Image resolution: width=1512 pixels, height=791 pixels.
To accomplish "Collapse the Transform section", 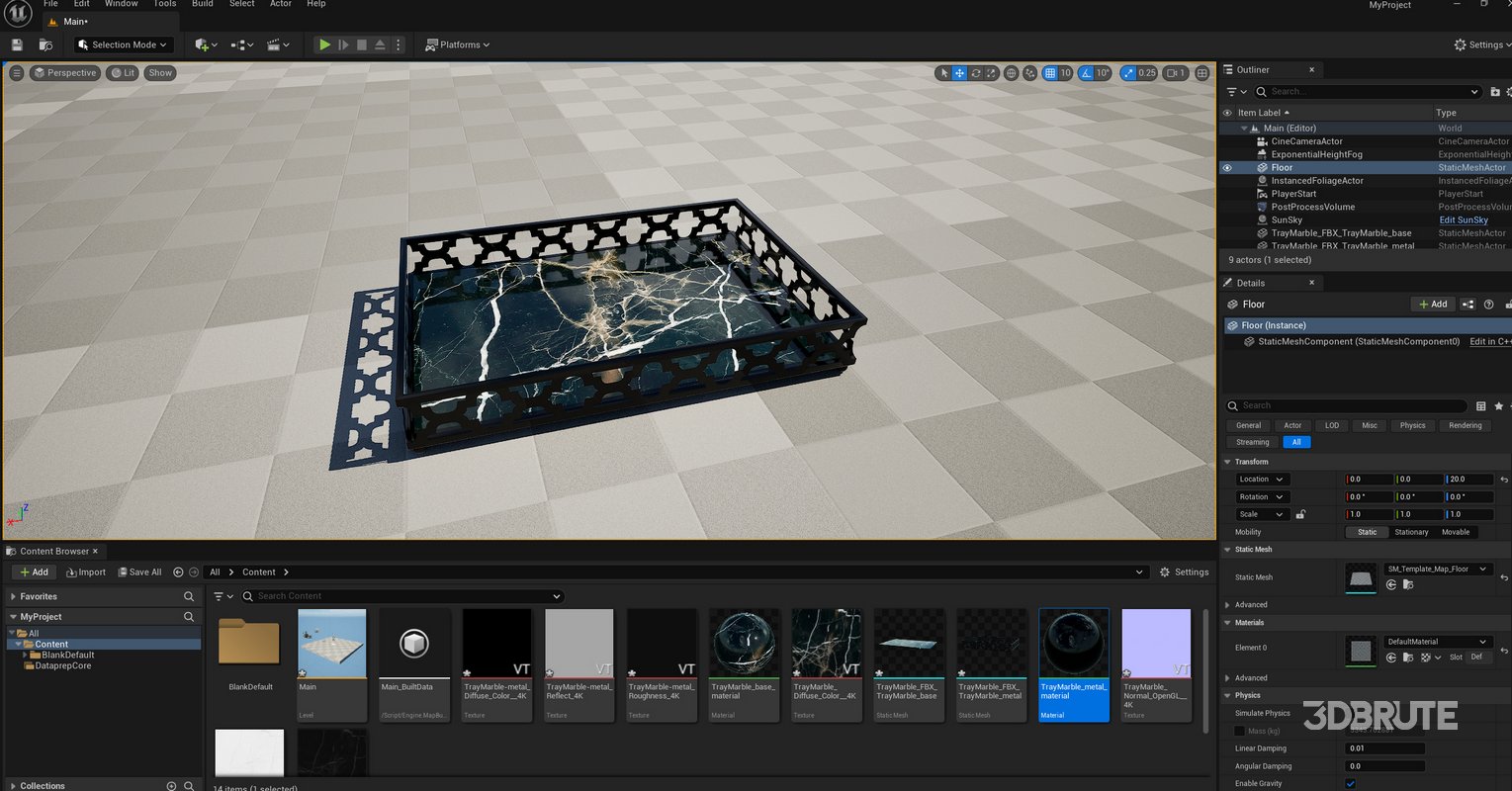I will tap(1228, 462).
